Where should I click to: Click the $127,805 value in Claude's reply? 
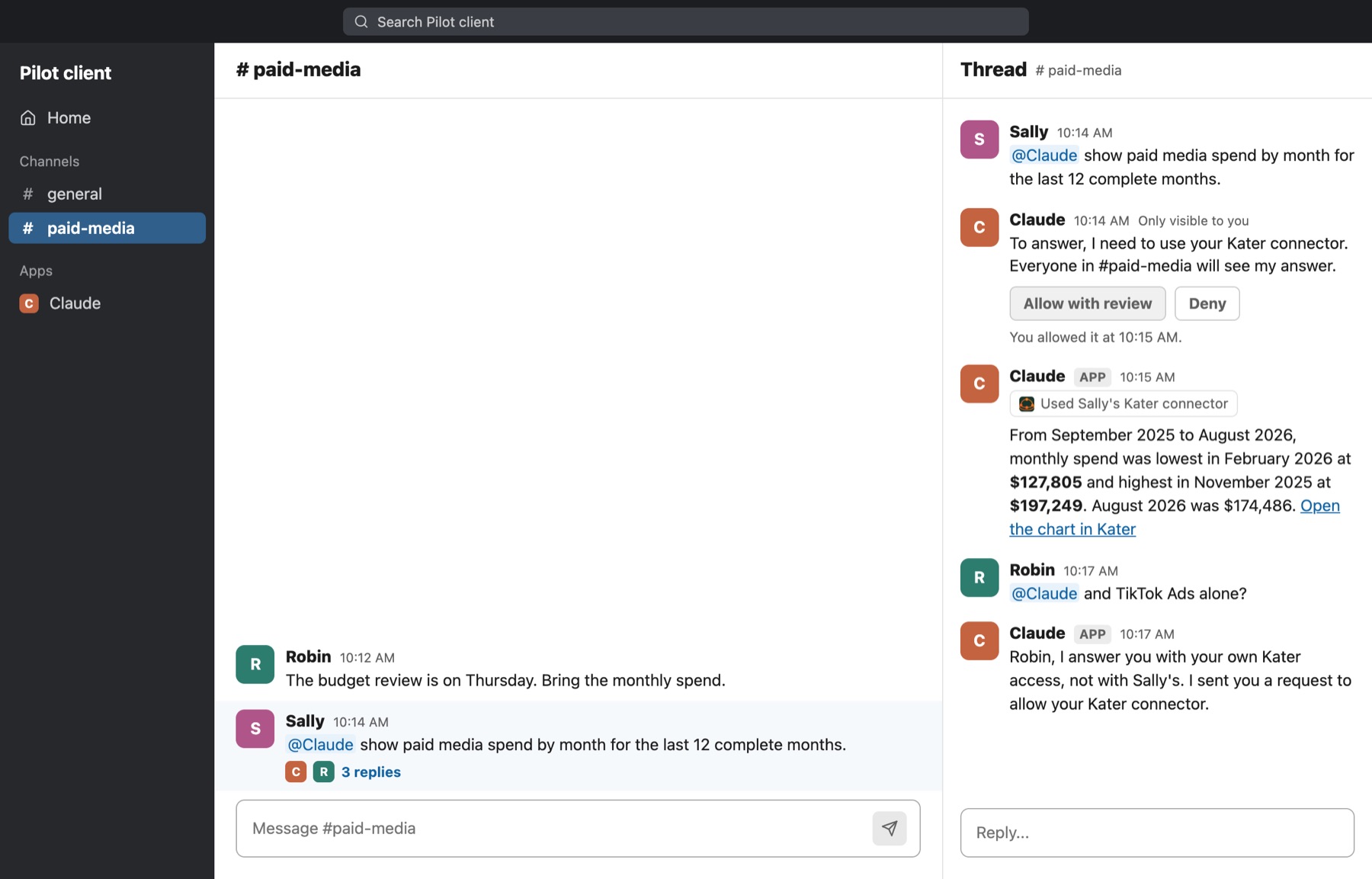(1046, 482)
